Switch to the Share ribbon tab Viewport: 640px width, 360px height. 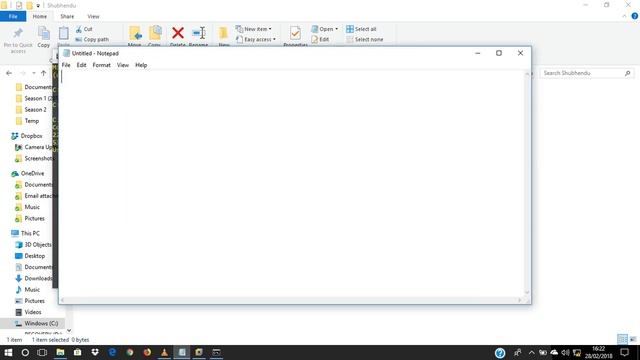(67, 16)
